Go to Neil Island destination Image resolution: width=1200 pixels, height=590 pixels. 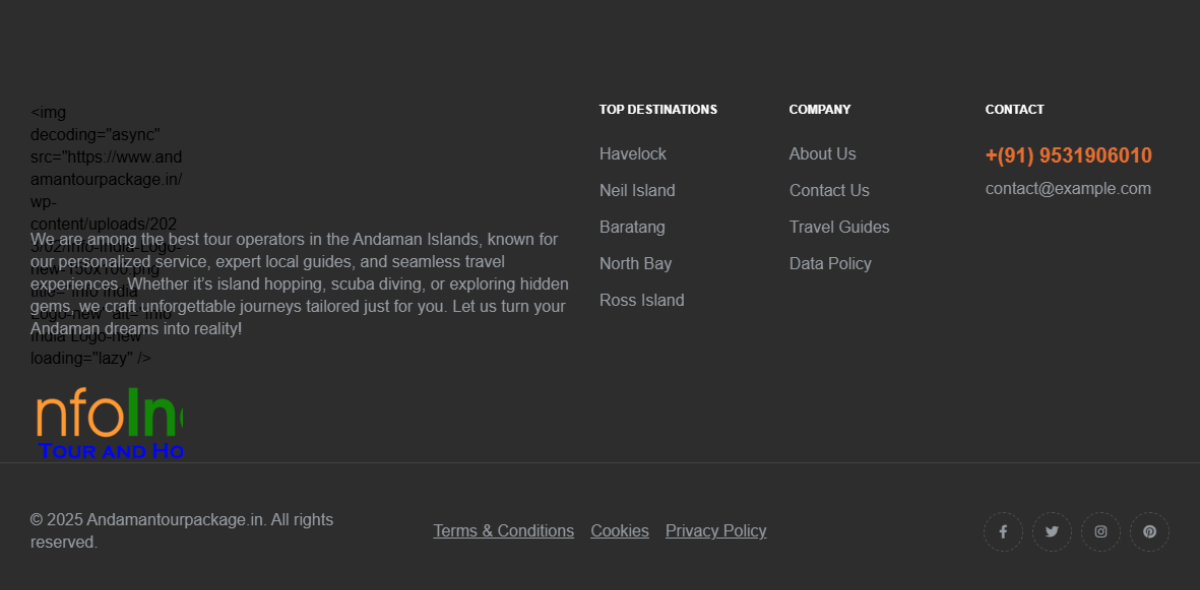[x=637, y=190]
